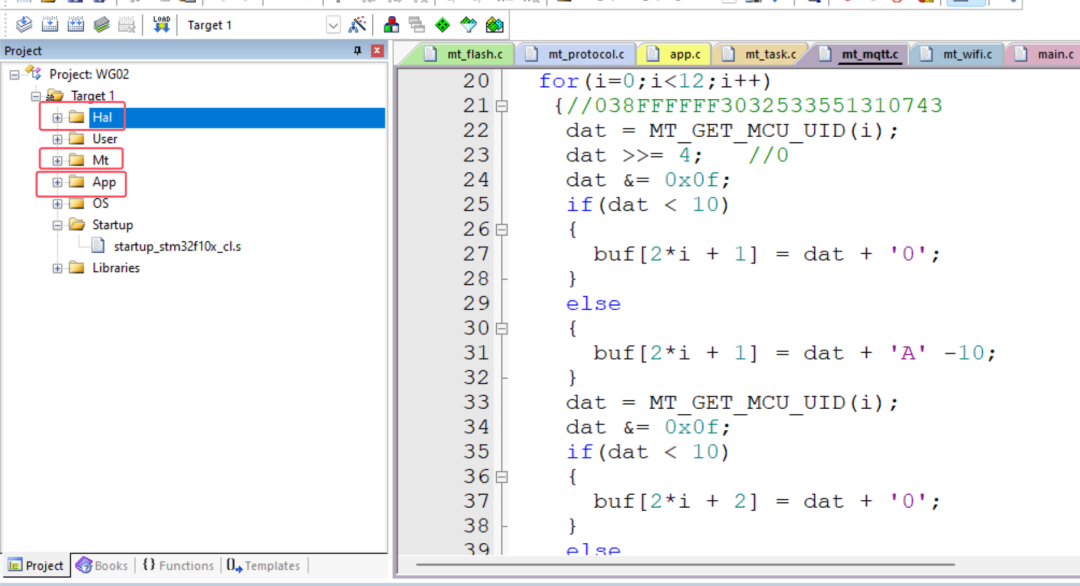The height and width of the screenshot is (586, 1080).
Task: Switch to the mt_wifi.c editor tab
Action: [x=959, y=54]
